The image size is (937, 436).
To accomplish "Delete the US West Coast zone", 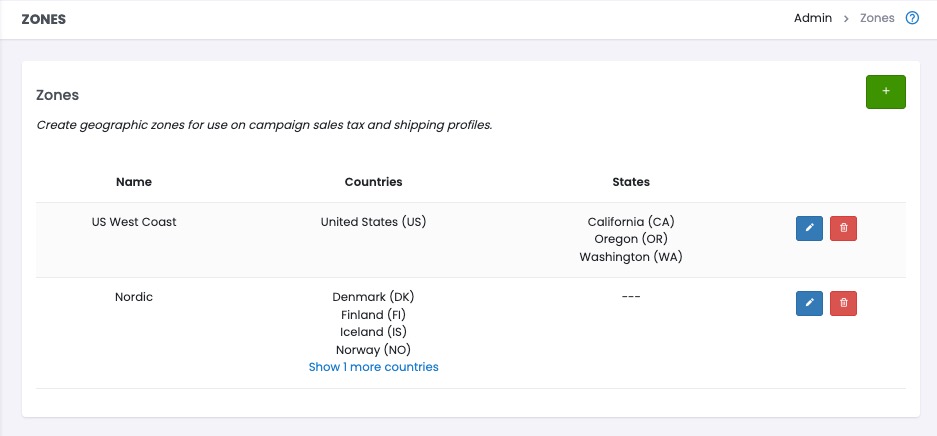I will click(x=844, y=229).
